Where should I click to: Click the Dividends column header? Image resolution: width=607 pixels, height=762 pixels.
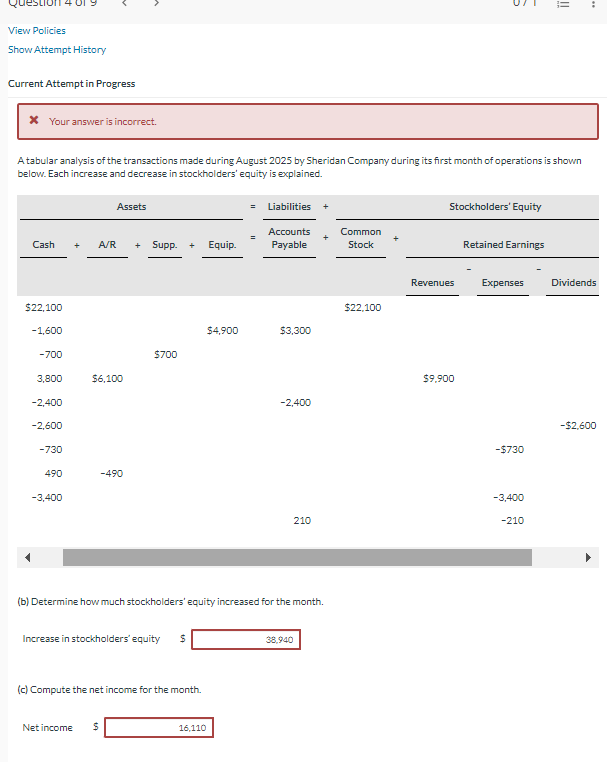point(573,282)
